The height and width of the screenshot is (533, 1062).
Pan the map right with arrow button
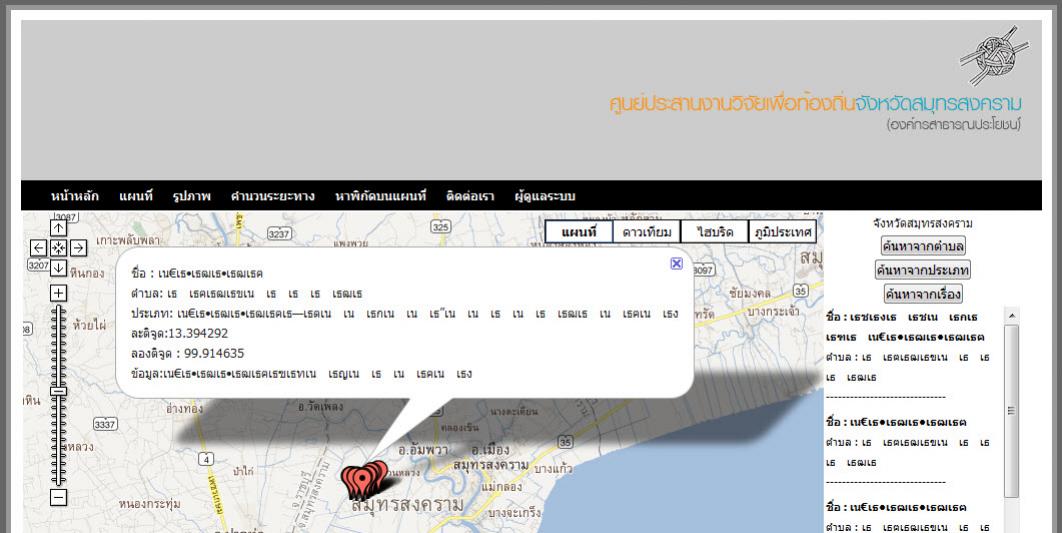(x=79, y=248)
